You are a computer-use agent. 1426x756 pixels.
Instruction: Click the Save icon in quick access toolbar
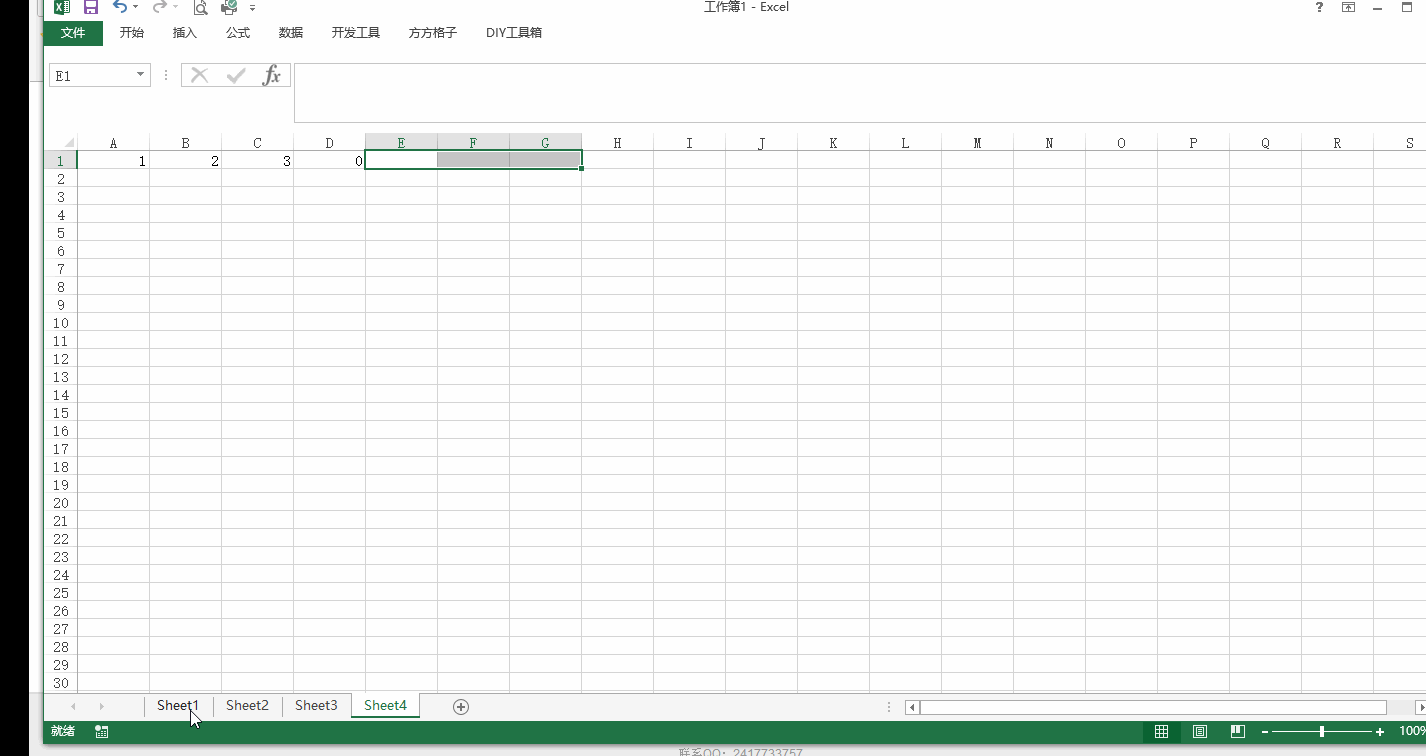[x=90, y=7]
